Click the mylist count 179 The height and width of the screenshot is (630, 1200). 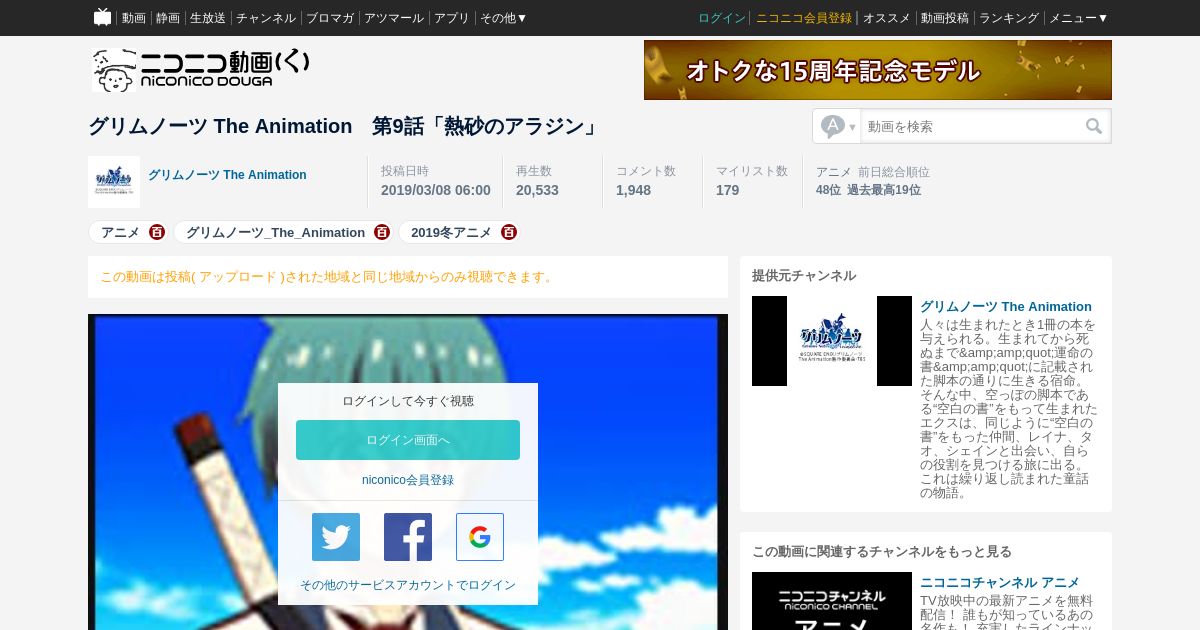(x=728, y=190)
